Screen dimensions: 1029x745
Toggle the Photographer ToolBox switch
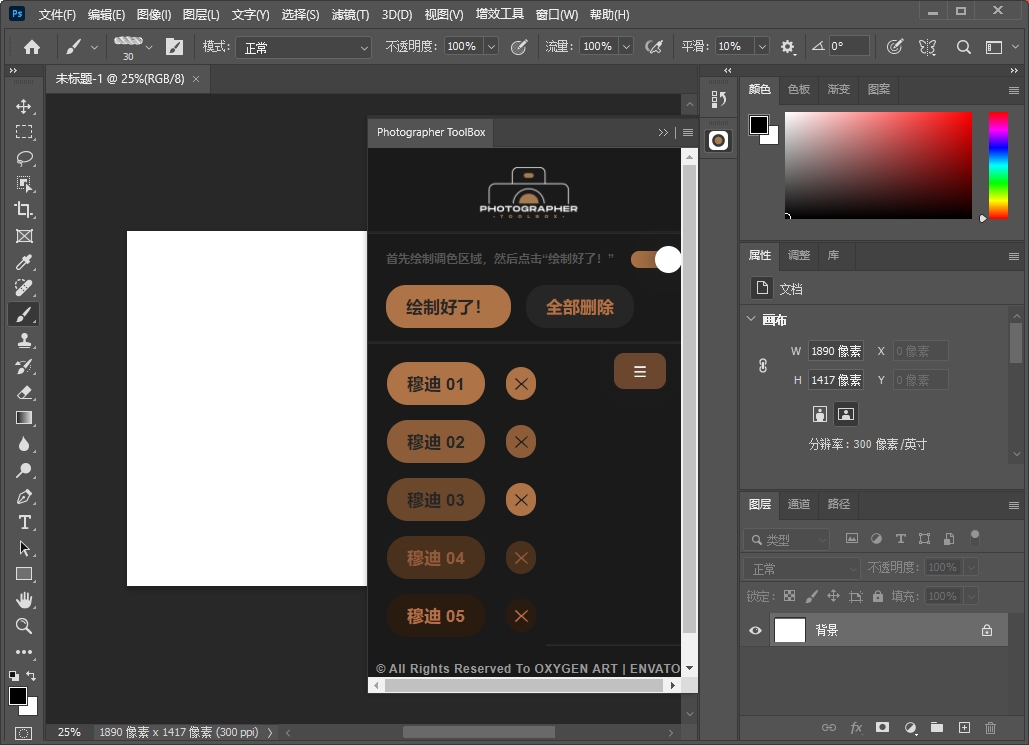point(656,259)
